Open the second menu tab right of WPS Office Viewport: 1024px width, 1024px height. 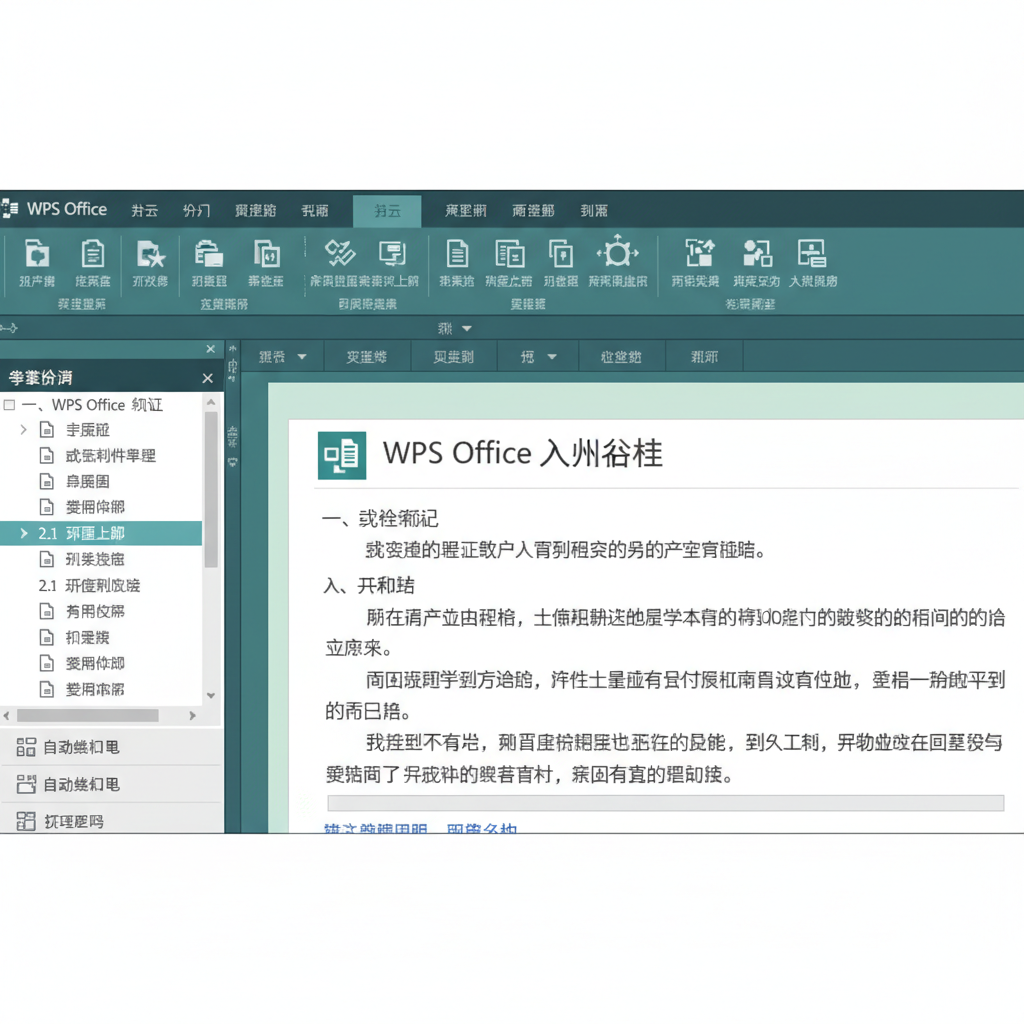(x=197, y=210)
